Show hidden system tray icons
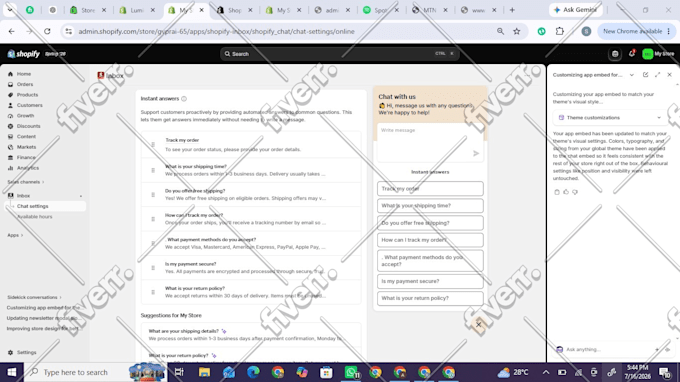 pyautogui.click(x=546, y=372)
